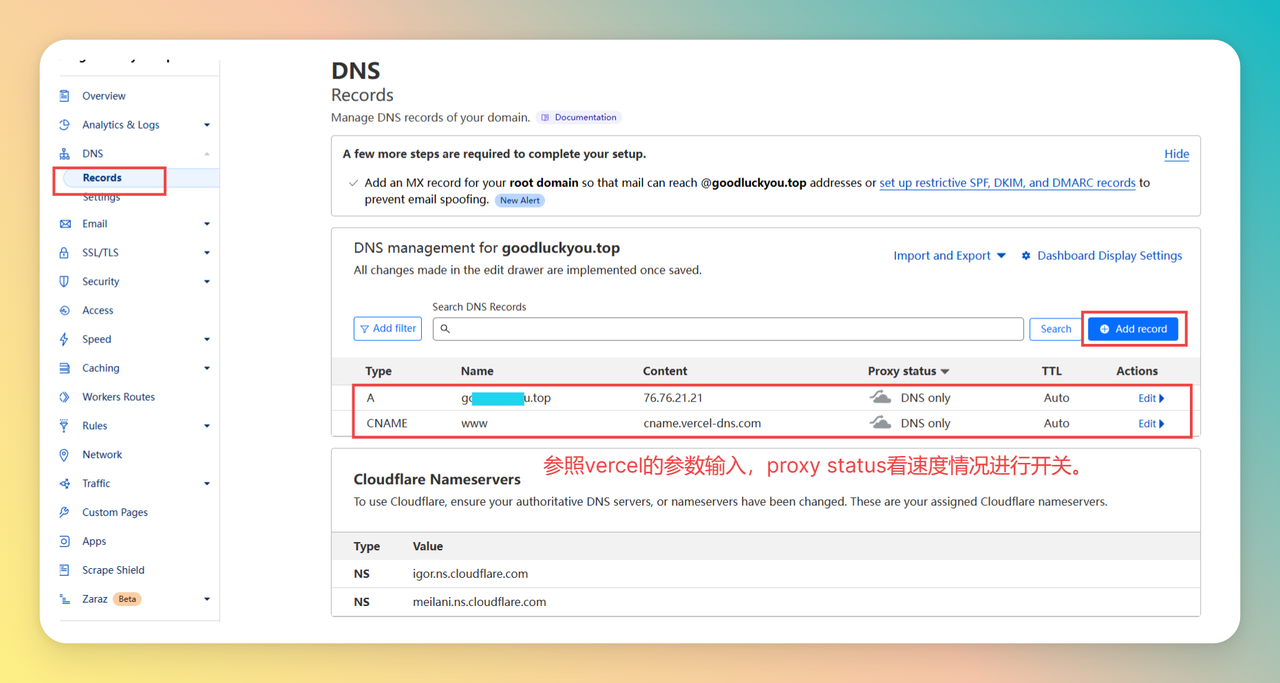Click the Workers Routes icon
1280x683 pixels.
coord(65,397)
